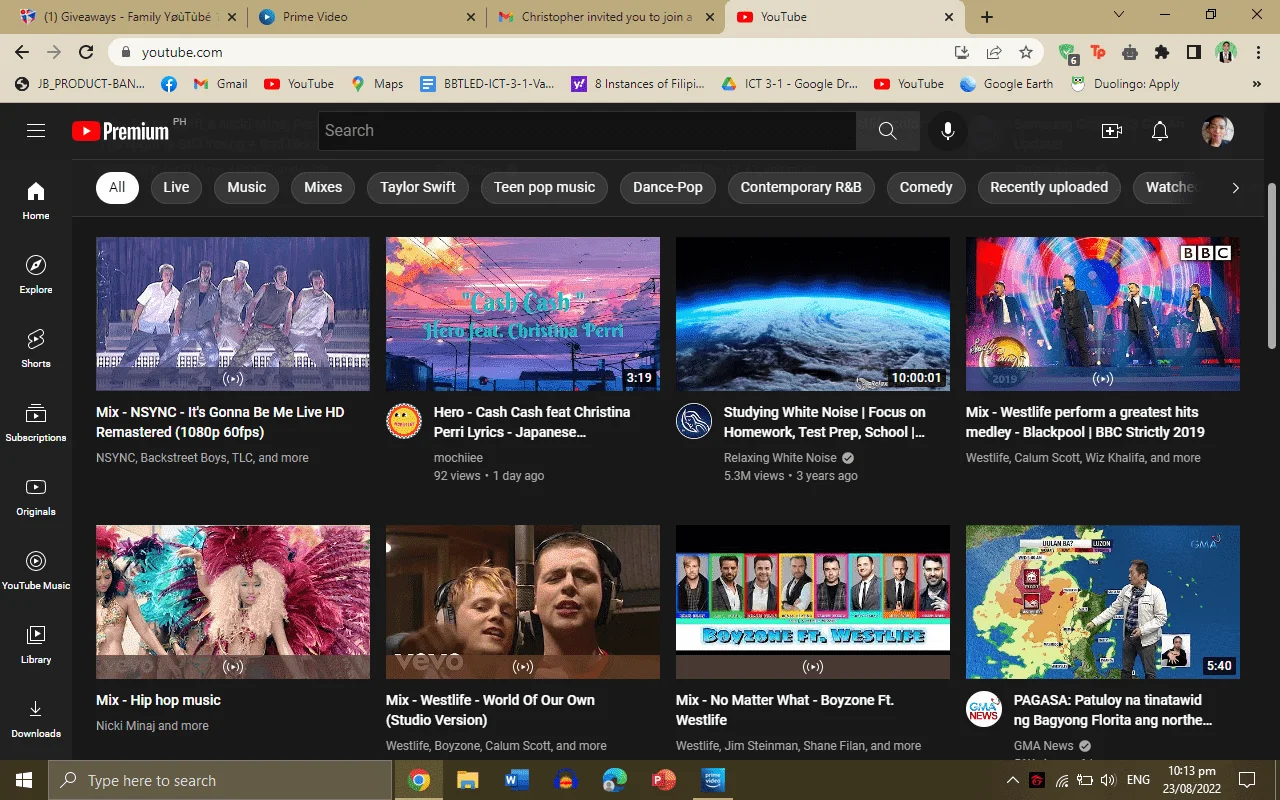Open Explore from the left sidebar
The width and height of the screenshot is (1280, 800).
(x=36, y=274)
